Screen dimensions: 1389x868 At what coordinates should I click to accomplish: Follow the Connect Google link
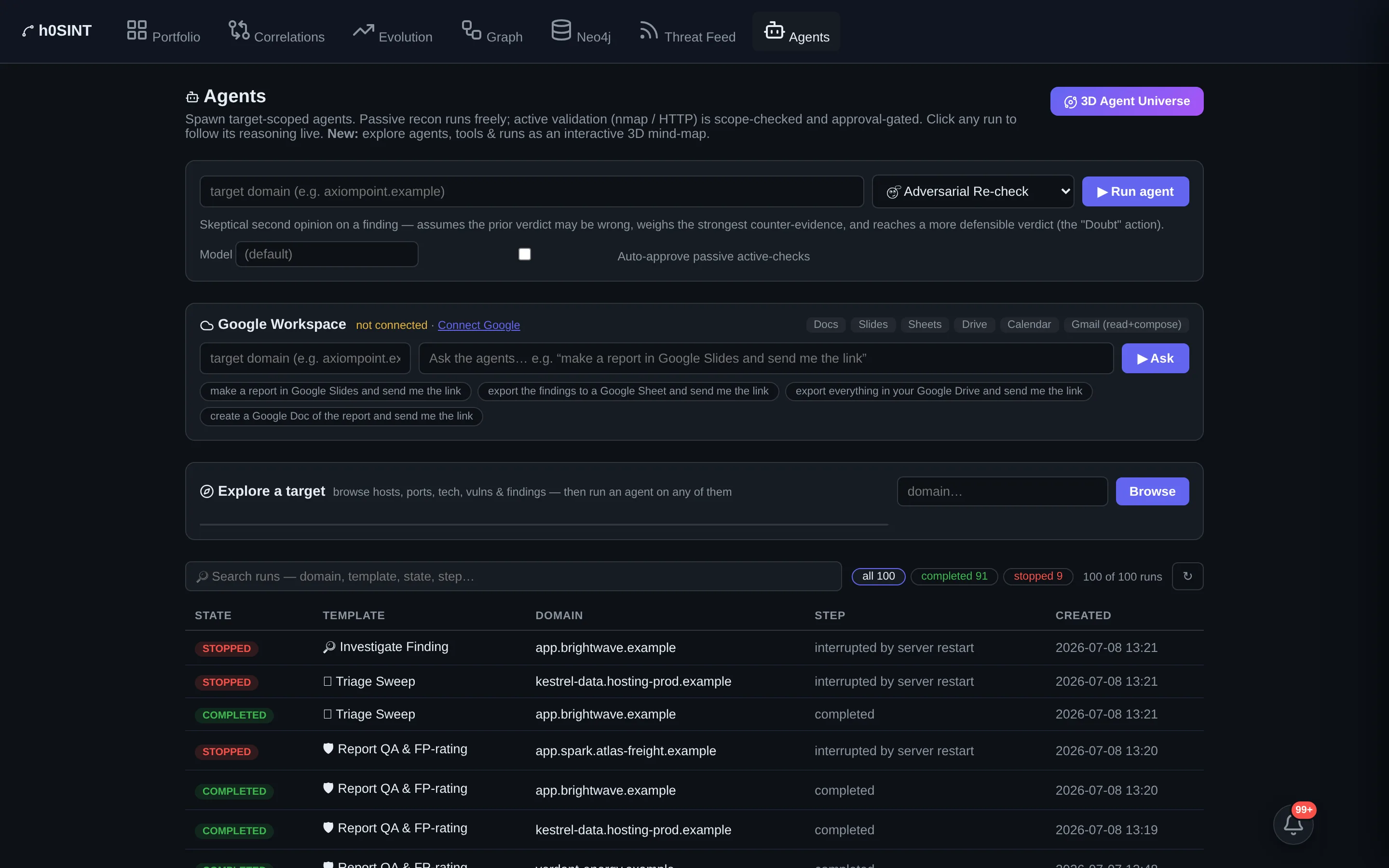[479, 325]
